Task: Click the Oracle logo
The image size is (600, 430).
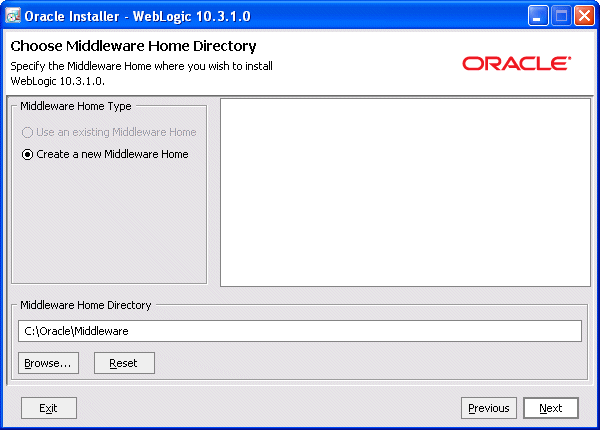Action: [517, 64]
